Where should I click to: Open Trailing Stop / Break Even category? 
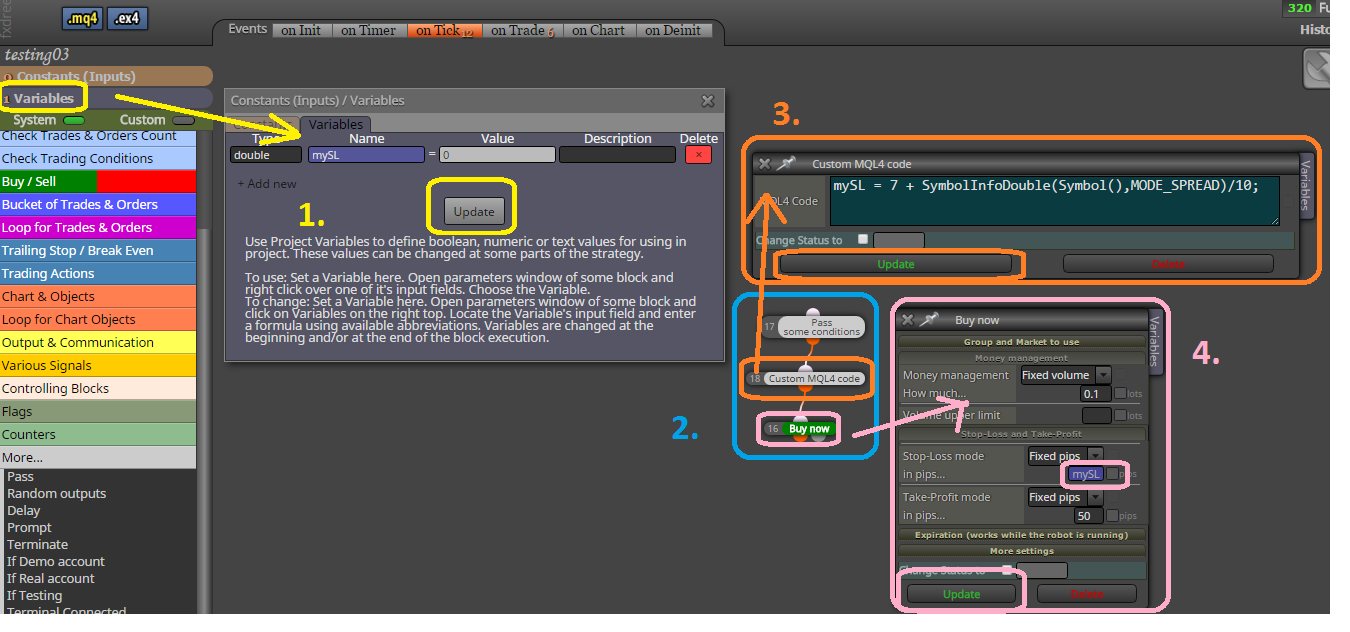[x=98, y=250]
